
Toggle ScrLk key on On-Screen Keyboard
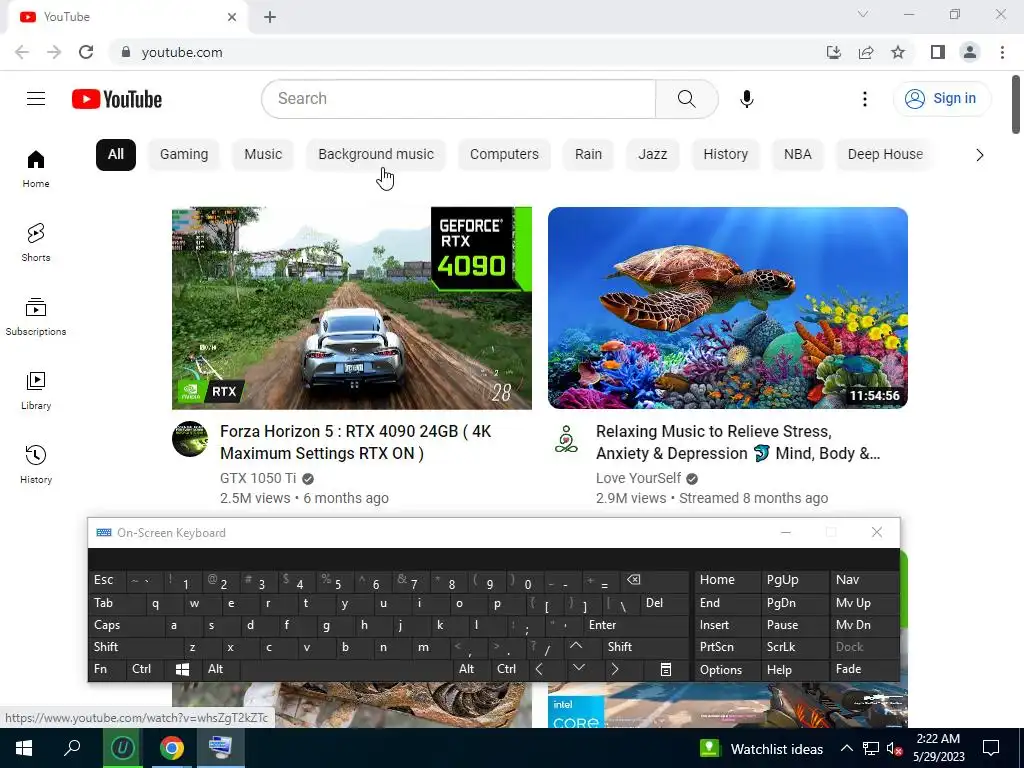[794, 647]
